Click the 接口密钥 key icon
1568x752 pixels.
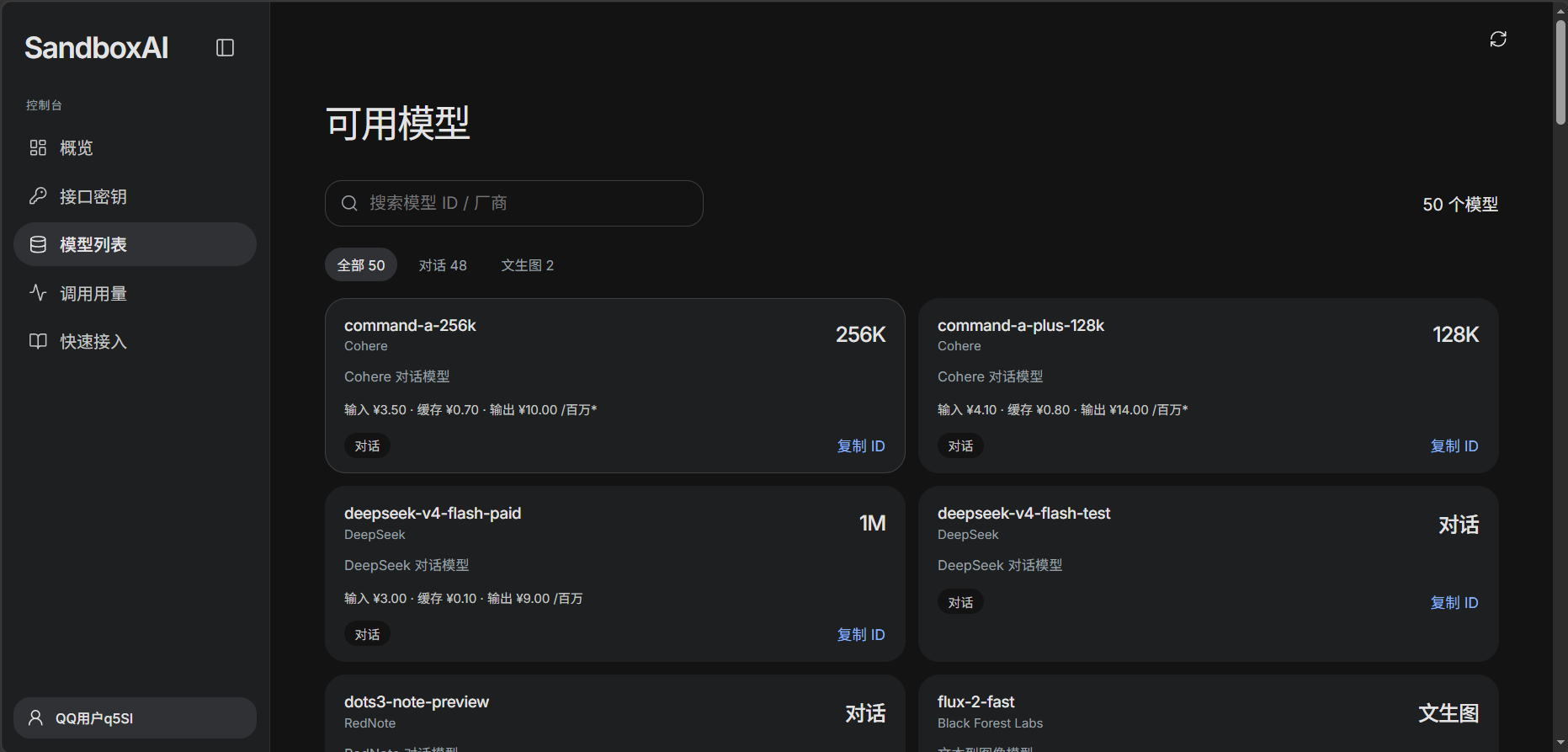point(38,196)
